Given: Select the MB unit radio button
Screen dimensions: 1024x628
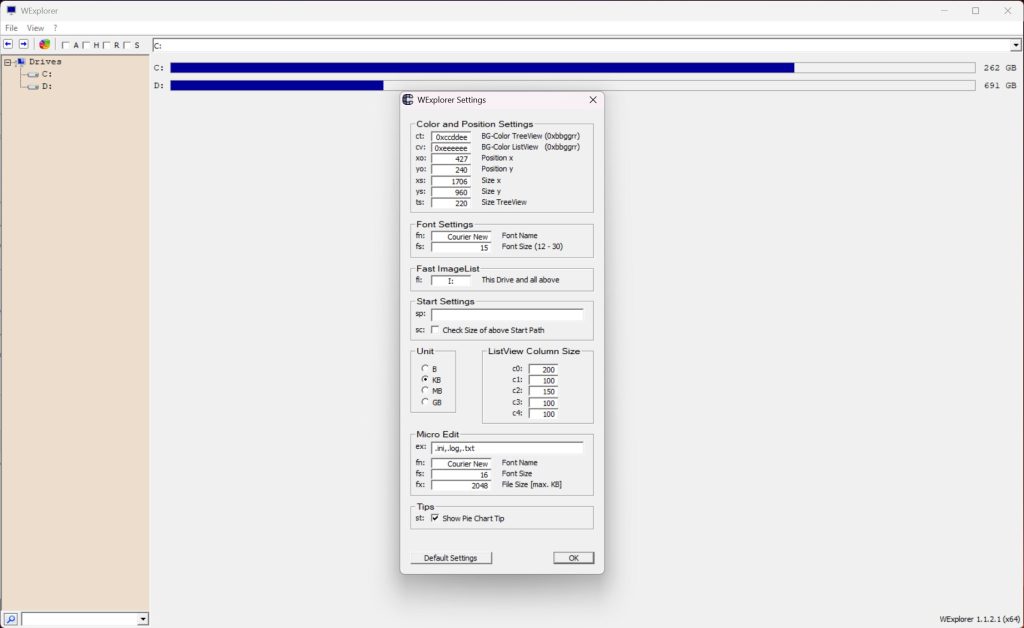Looking at the screenshot, I should point(425,390).
